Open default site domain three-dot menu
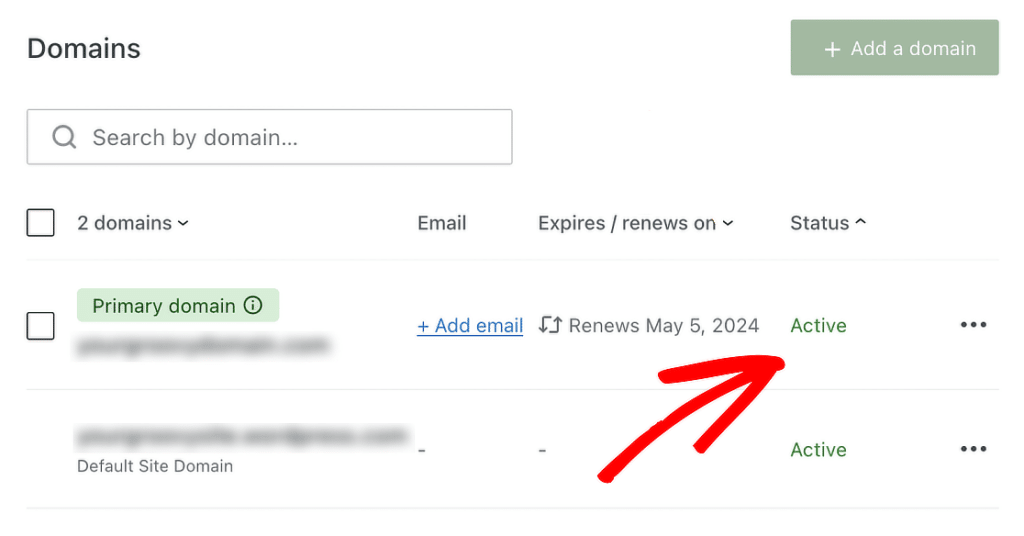Image resolution: width=1024 pixels, height=536 pixels. 973,449
